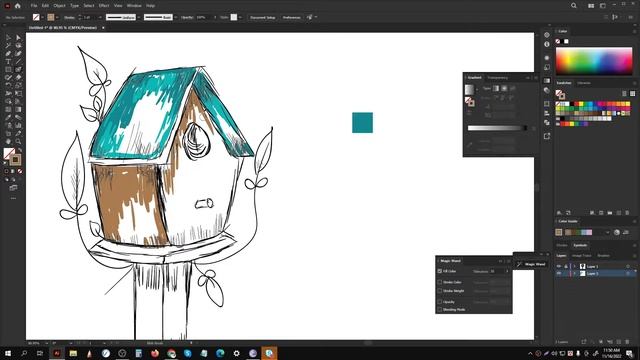The height and width of the screenshot is (360, 640).
Task: Show swatches in list view
Action: [x=624, y=93]
